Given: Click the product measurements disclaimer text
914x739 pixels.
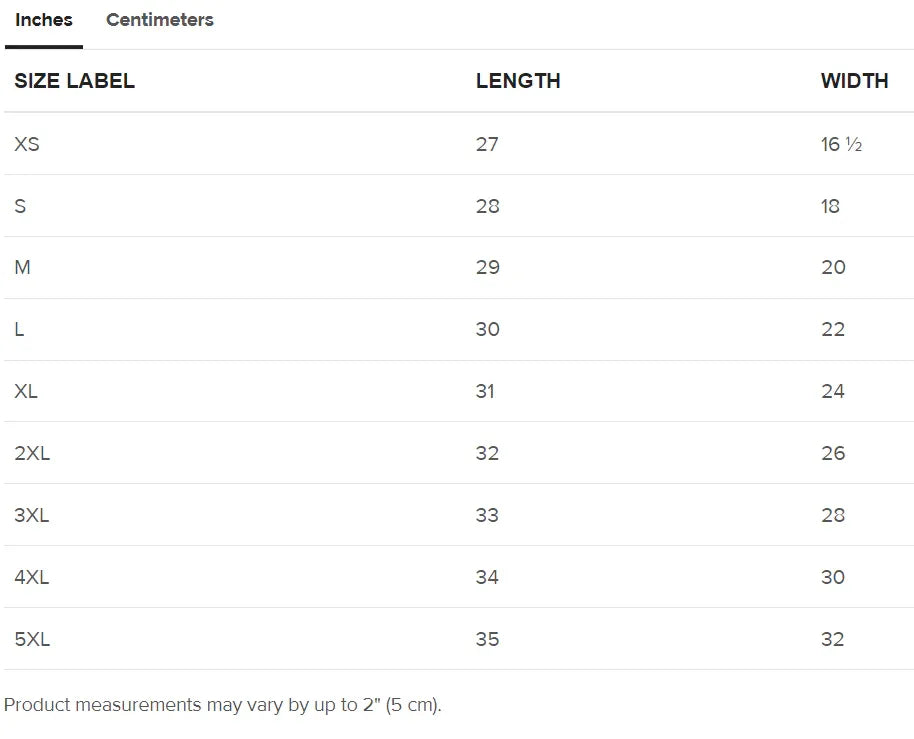Looking at the screenshot, I should tap(223, 705).
